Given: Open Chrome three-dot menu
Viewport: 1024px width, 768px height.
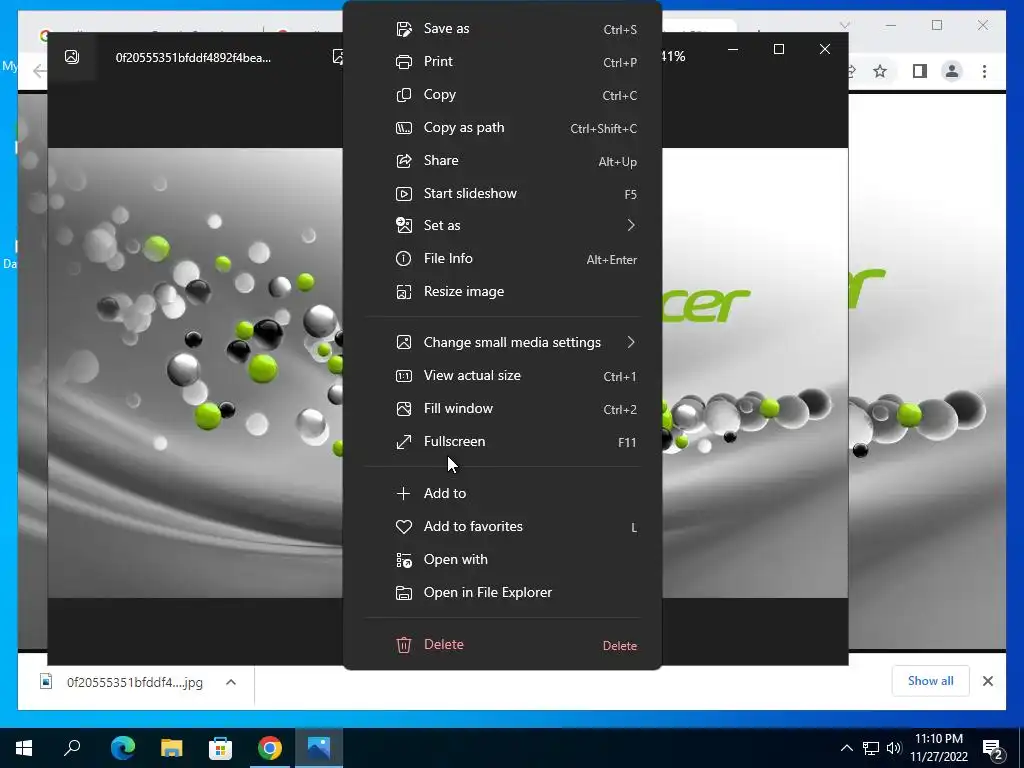Looking at the screenshot, I should [x=984, y=71].
